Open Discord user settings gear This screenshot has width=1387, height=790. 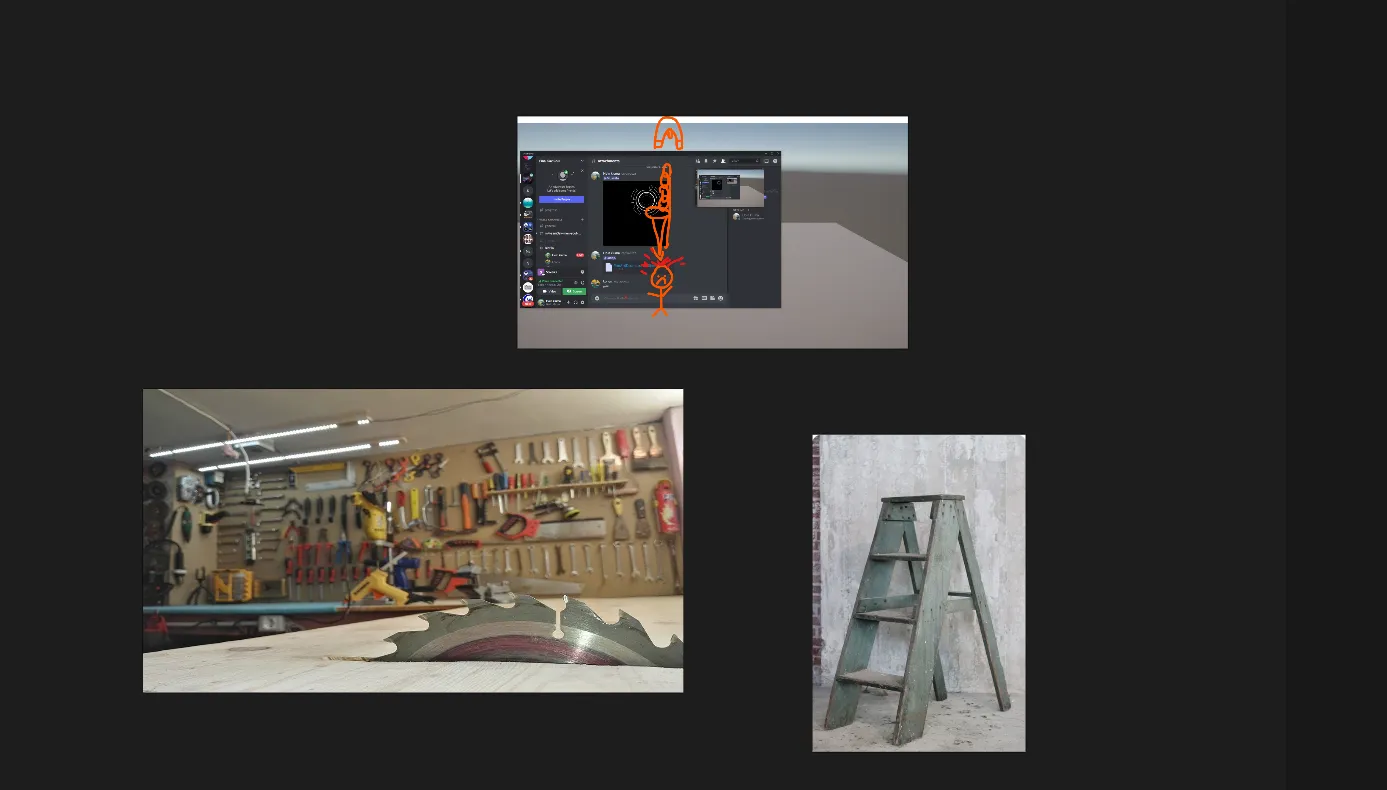[583, 302]
